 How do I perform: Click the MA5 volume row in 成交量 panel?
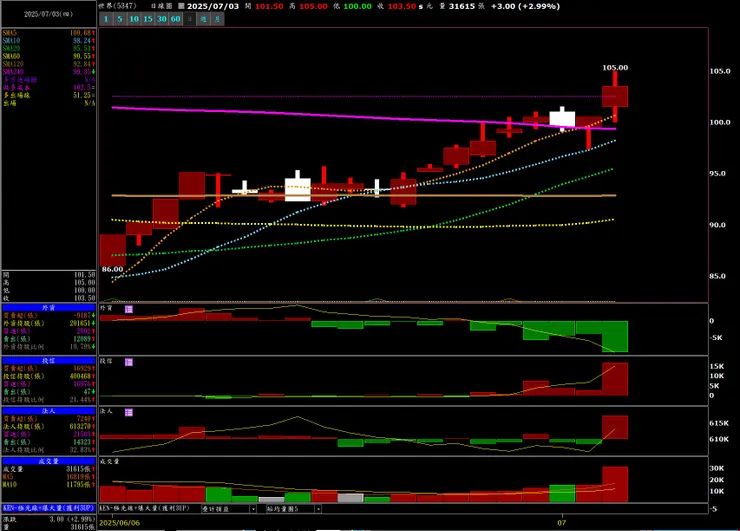49,477
